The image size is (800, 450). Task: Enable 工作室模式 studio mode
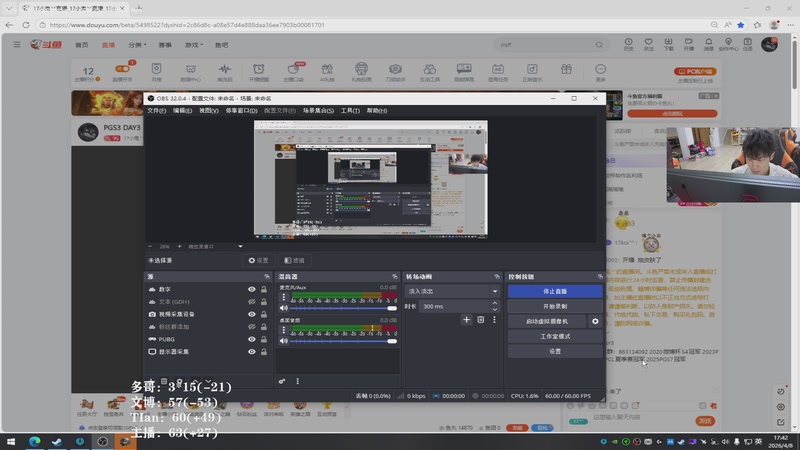point(555,337)
